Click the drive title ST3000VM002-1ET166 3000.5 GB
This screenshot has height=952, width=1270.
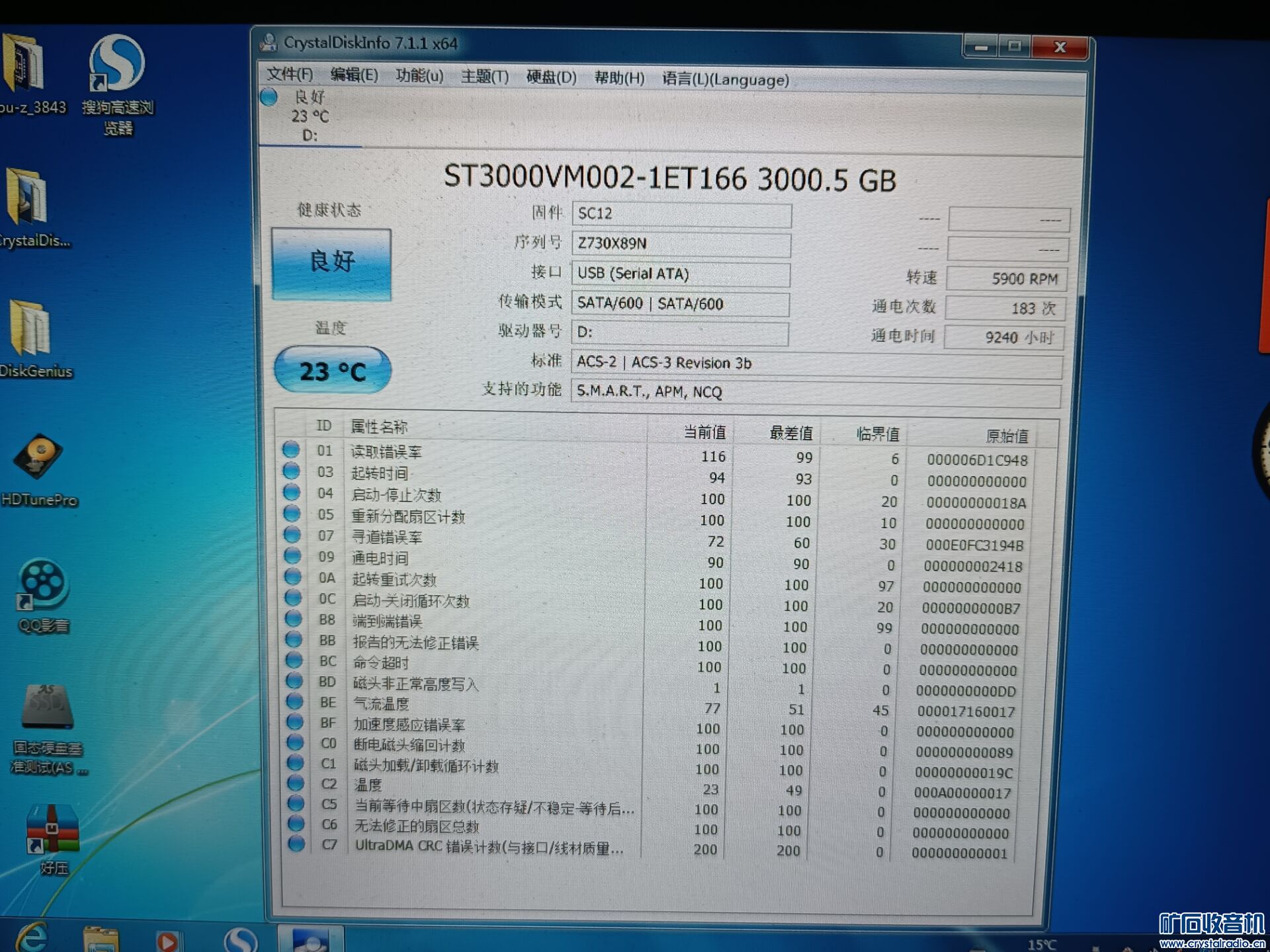click(669, 178)
